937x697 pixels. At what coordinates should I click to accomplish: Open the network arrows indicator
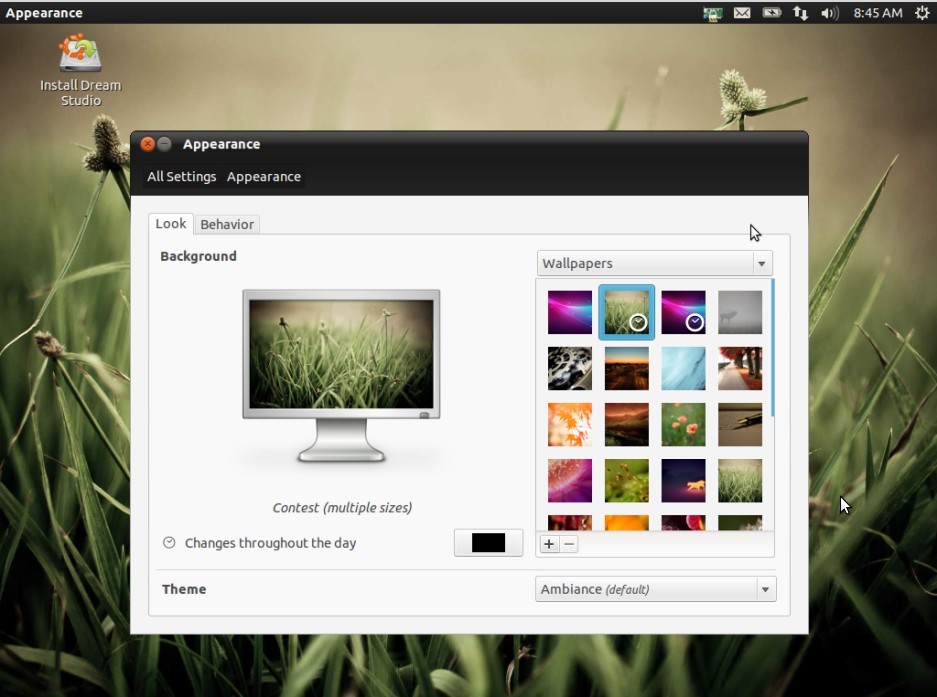click(x=800, y=13)
